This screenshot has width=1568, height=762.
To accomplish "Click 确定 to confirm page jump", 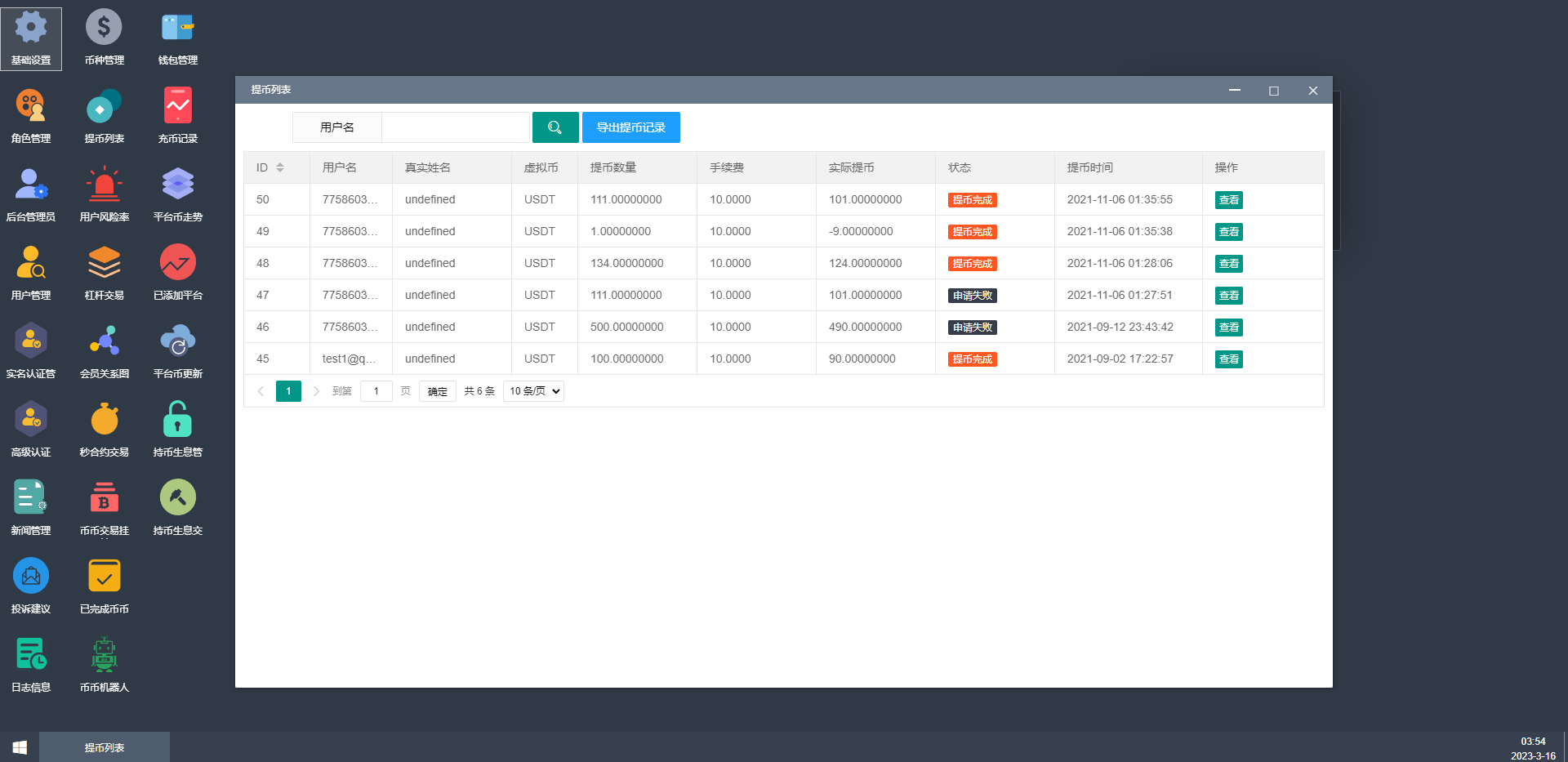I will [x=438, y=391].
